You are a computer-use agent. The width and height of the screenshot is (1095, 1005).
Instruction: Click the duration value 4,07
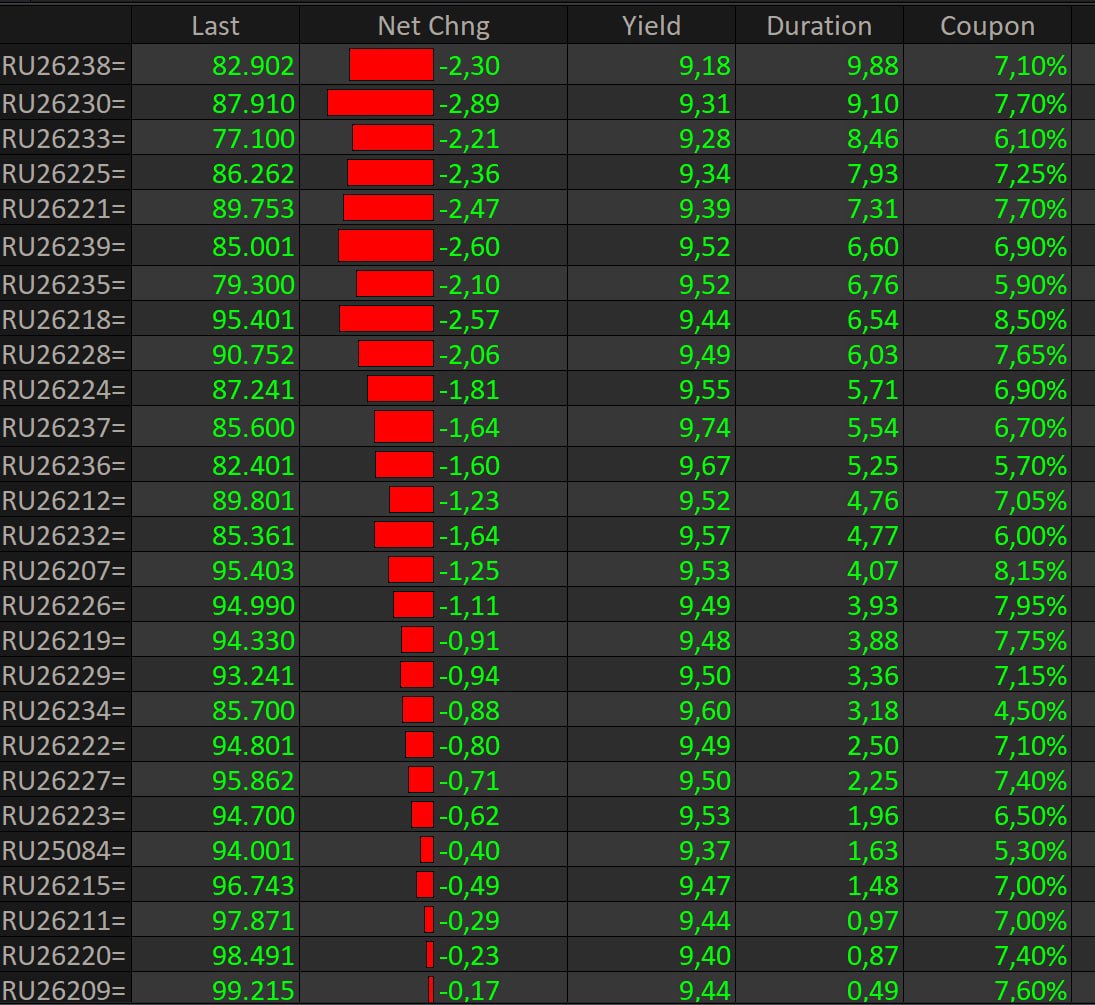873,570
